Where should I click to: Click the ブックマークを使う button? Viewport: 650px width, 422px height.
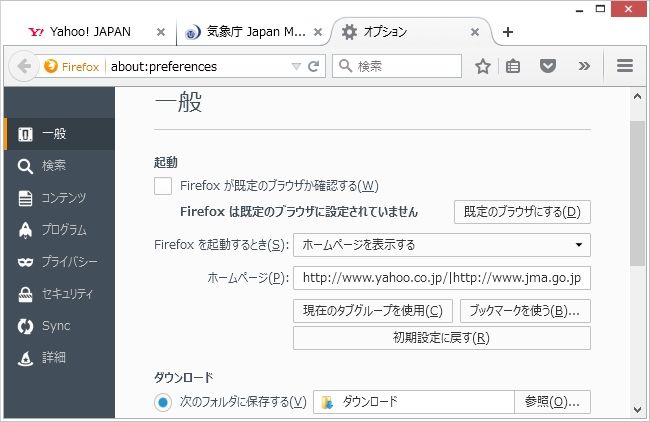point(525,311)
